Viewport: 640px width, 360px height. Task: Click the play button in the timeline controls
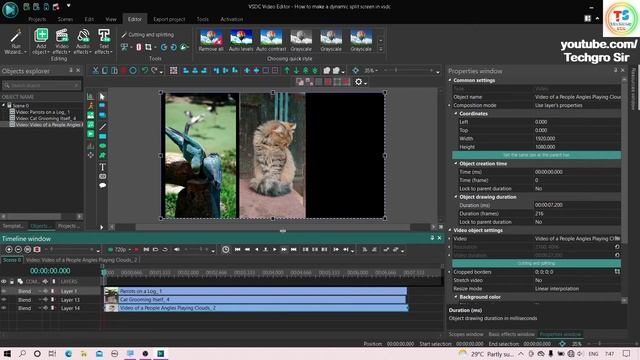pos(274,249)
